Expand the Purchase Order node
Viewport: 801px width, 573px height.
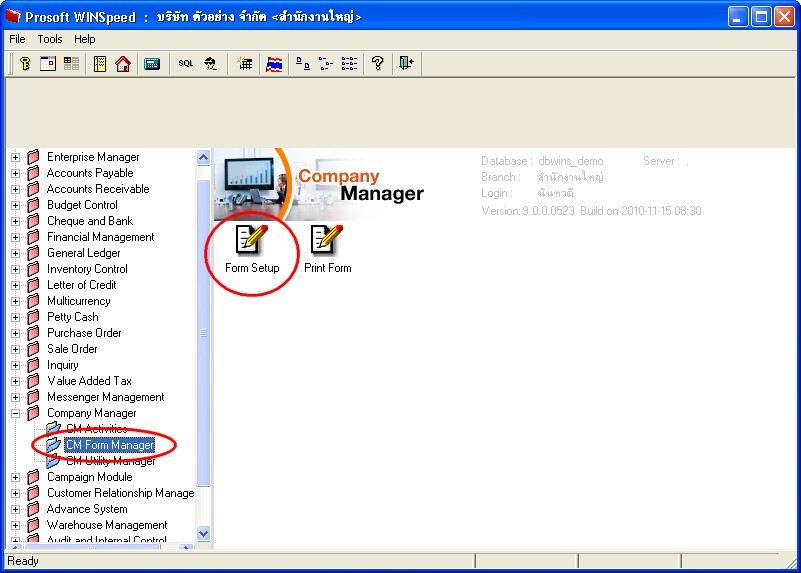[x=15, y=333]
